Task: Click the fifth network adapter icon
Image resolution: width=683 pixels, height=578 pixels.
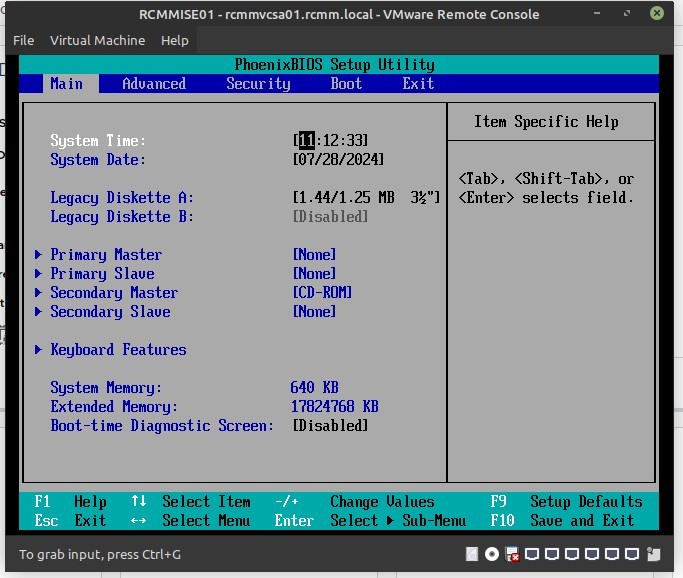Action: pyautogui.click(x=612, y=554)
